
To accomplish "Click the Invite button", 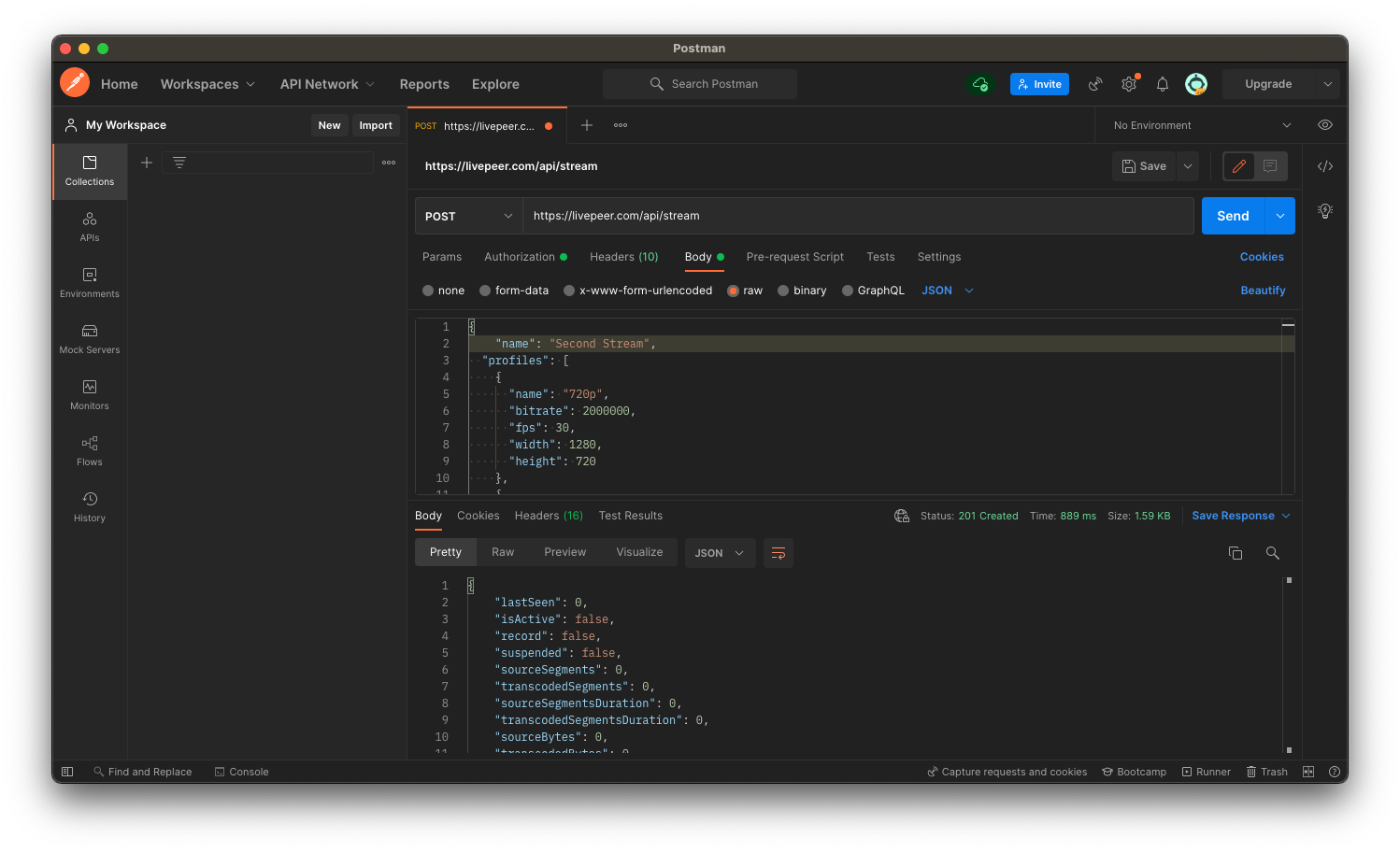I will (1039, 84).
